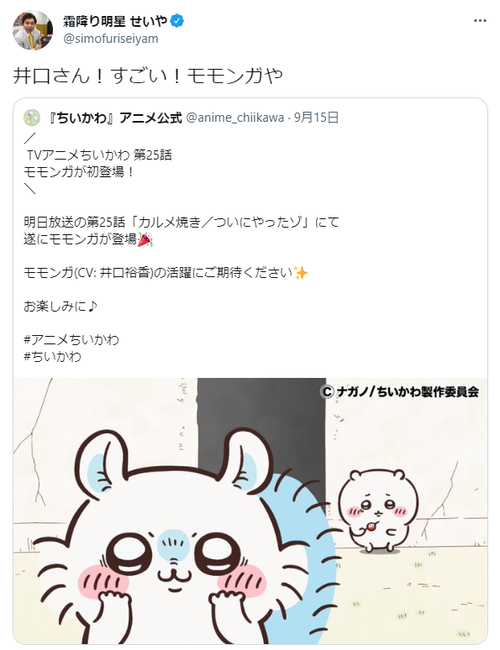Open the quoted tweet body text
The width and height of the screenshot is (500, 650).
click(181, 247)
